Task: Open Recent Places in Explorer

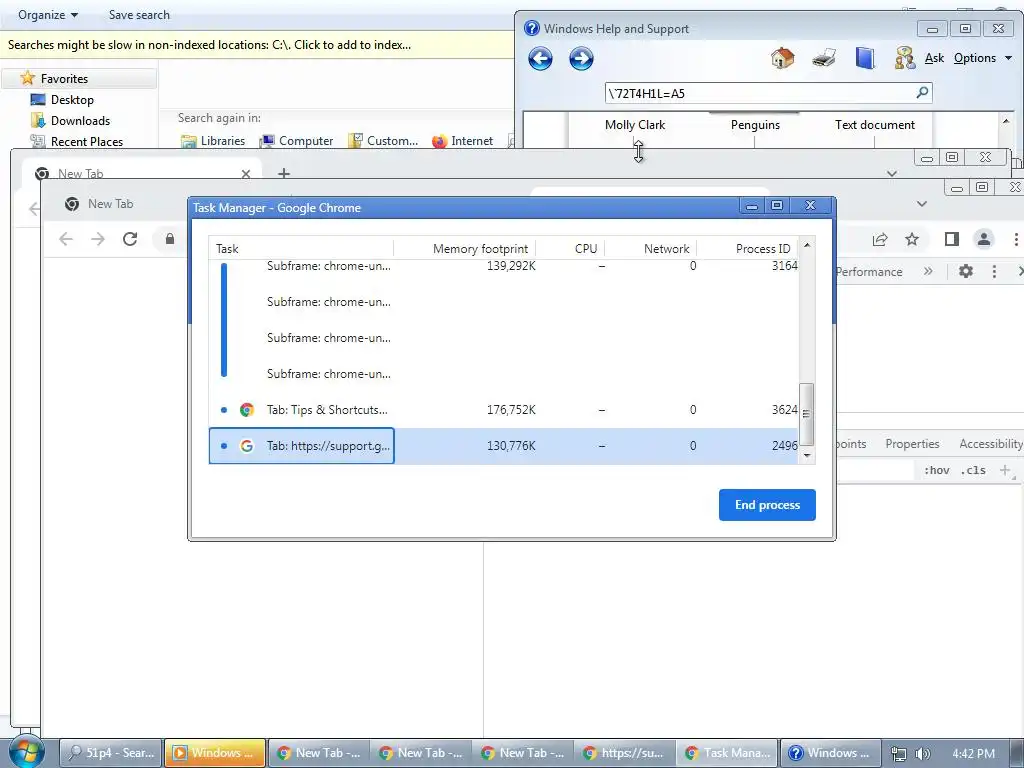Action: click(x=87, y=142)
